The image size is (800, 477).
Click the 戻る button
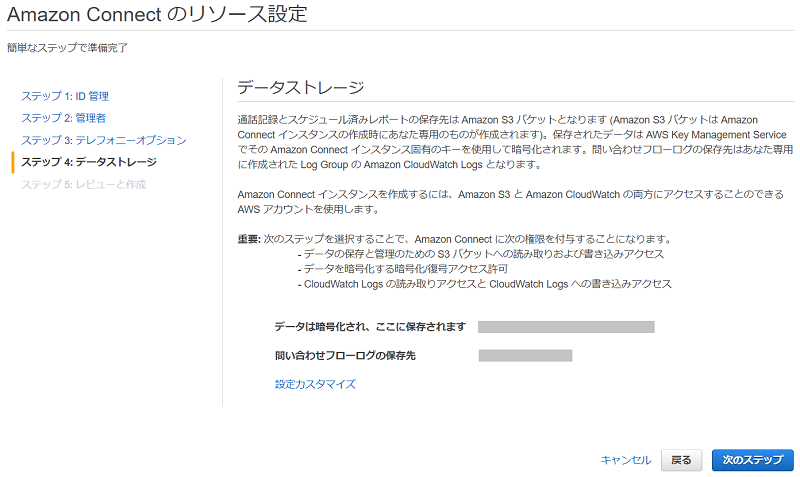click(x=681, y=460)
